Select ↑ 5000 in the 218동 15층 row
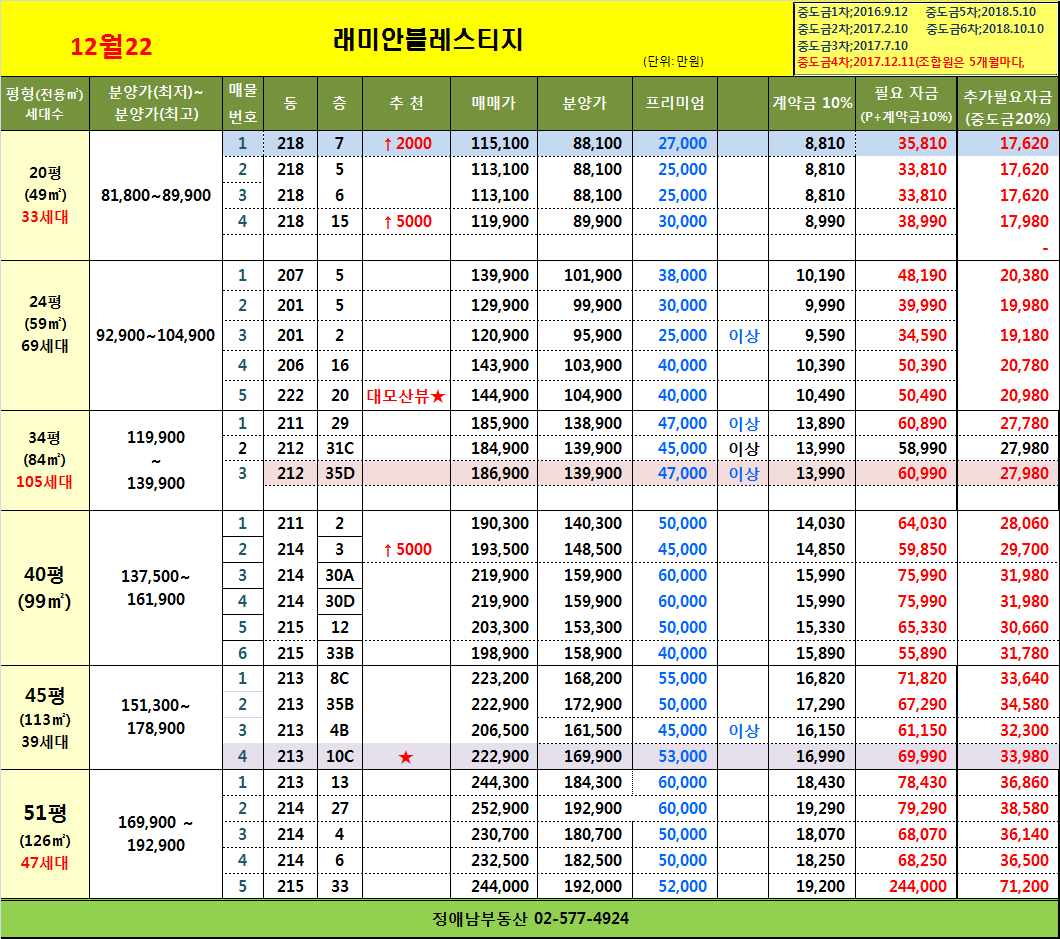Viewport: 1060px width, 939px height. pyautogui.click(x=407, y=222)
